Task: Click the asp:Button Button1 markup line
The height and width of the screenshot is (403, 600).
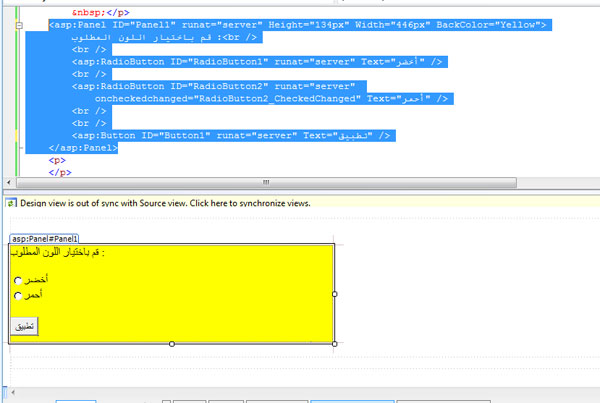Action: tap(230, 135)
